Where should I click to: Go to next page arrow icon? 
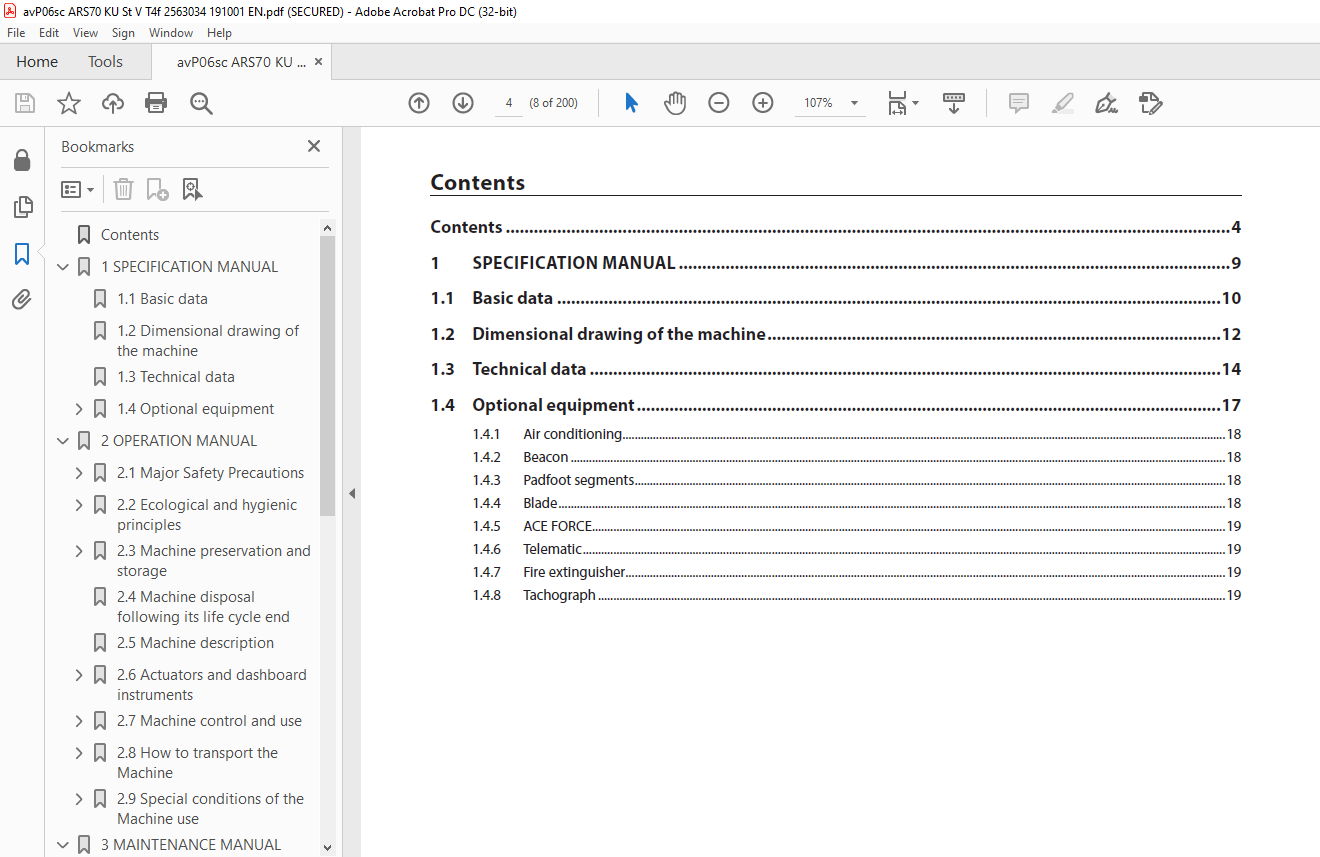[463, 103]
